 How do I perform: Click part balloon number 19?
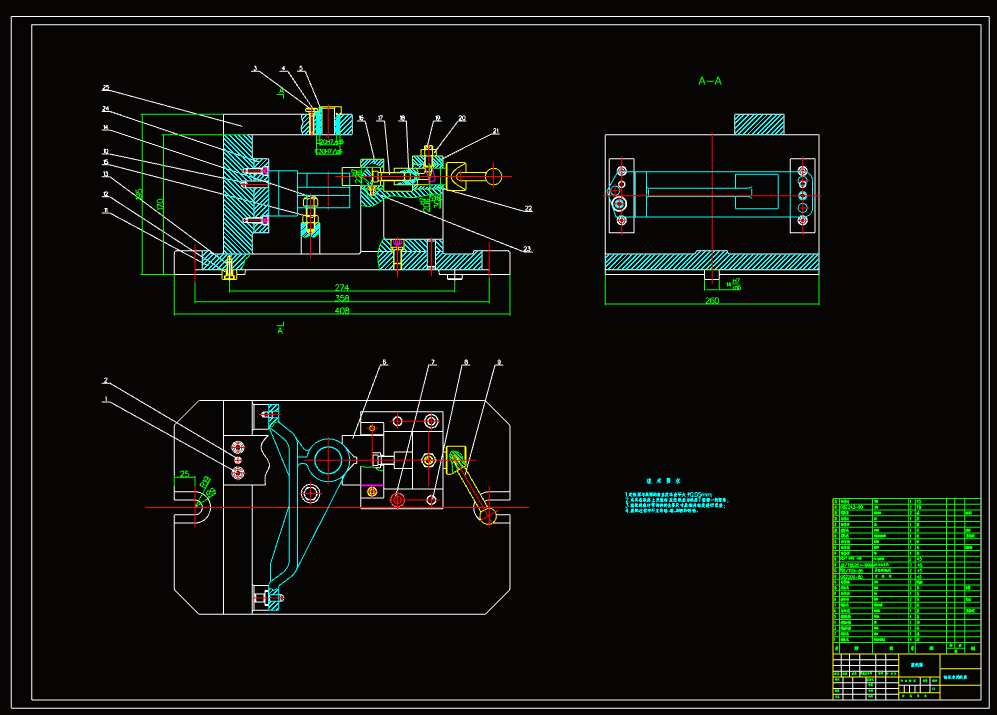tap(437, 118)
